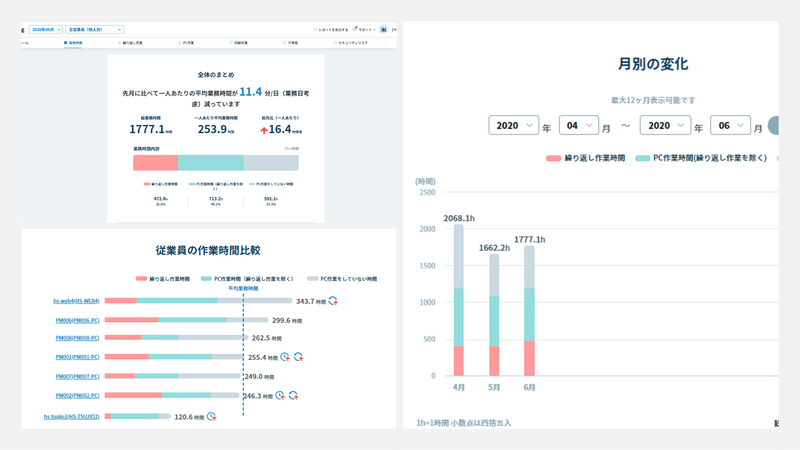This screenshot has width=800, height=450.
Task: Toggle PC作業時間(繰り返し作業を除く) legend in monthly chart
Action: (x=701, y=158)
